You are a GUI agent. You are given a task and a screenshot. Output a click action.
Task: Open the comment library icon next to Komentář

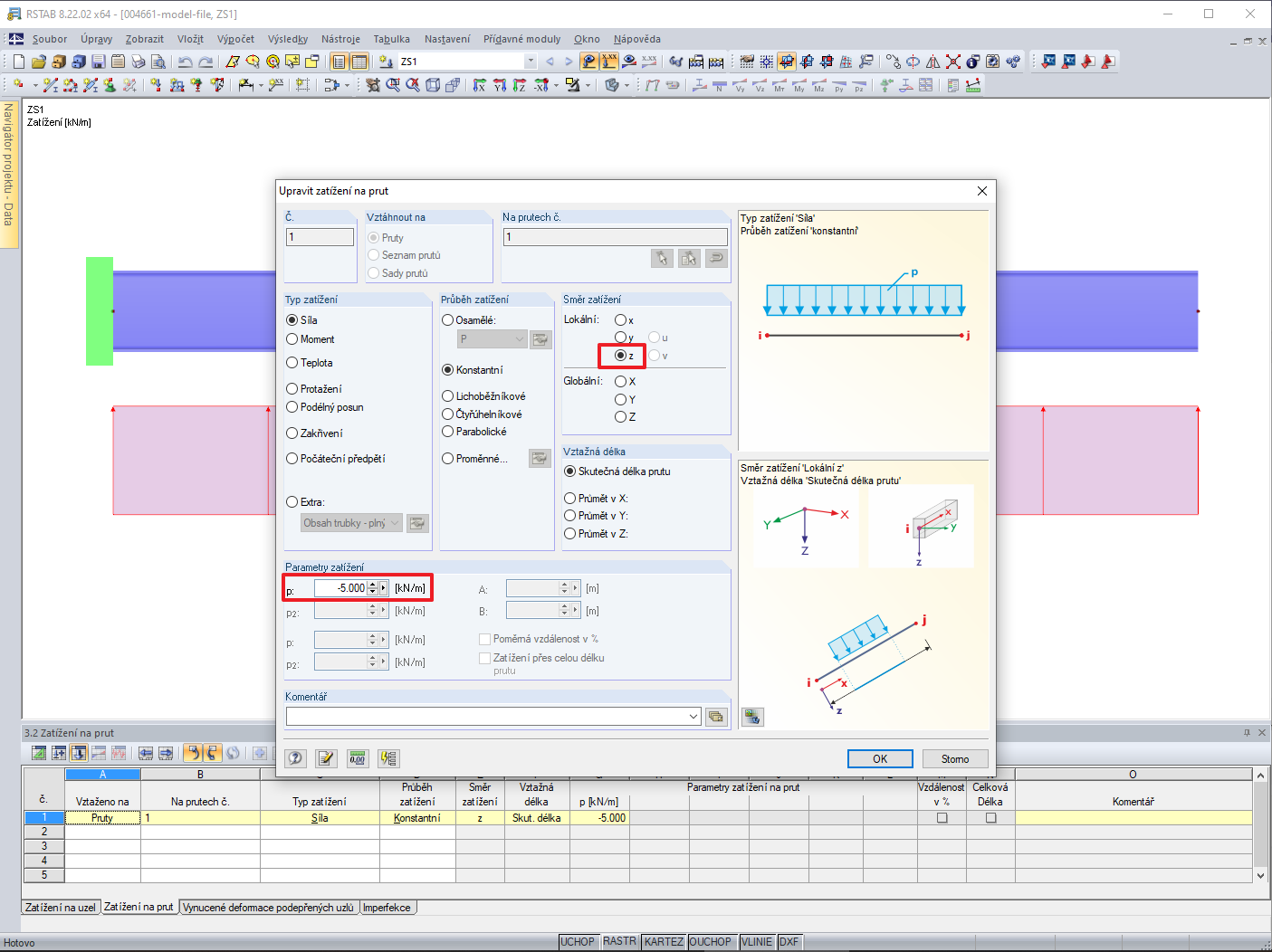coord(716,717)
